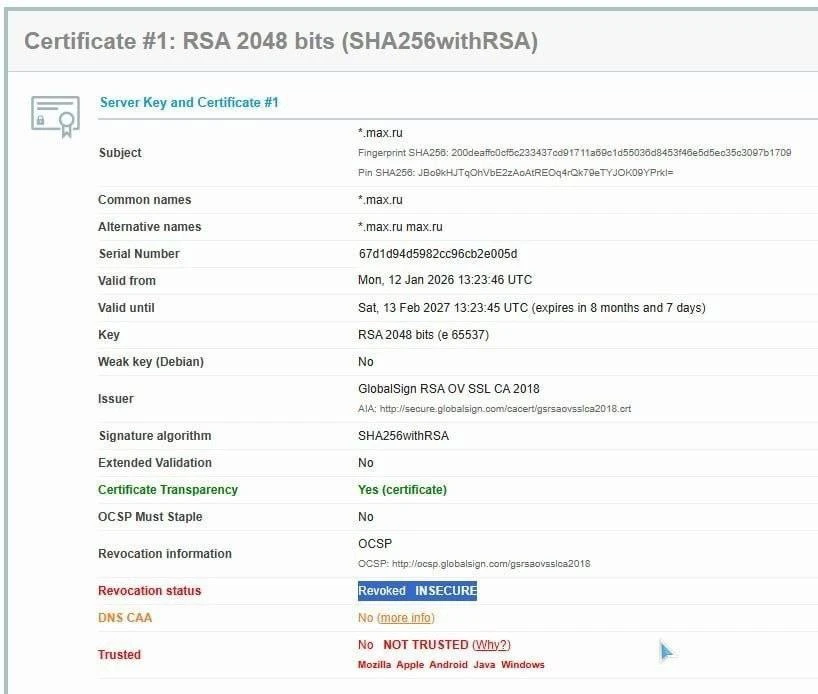
Task: Click the Pin SHA256 value text
Action: point(515,173)
